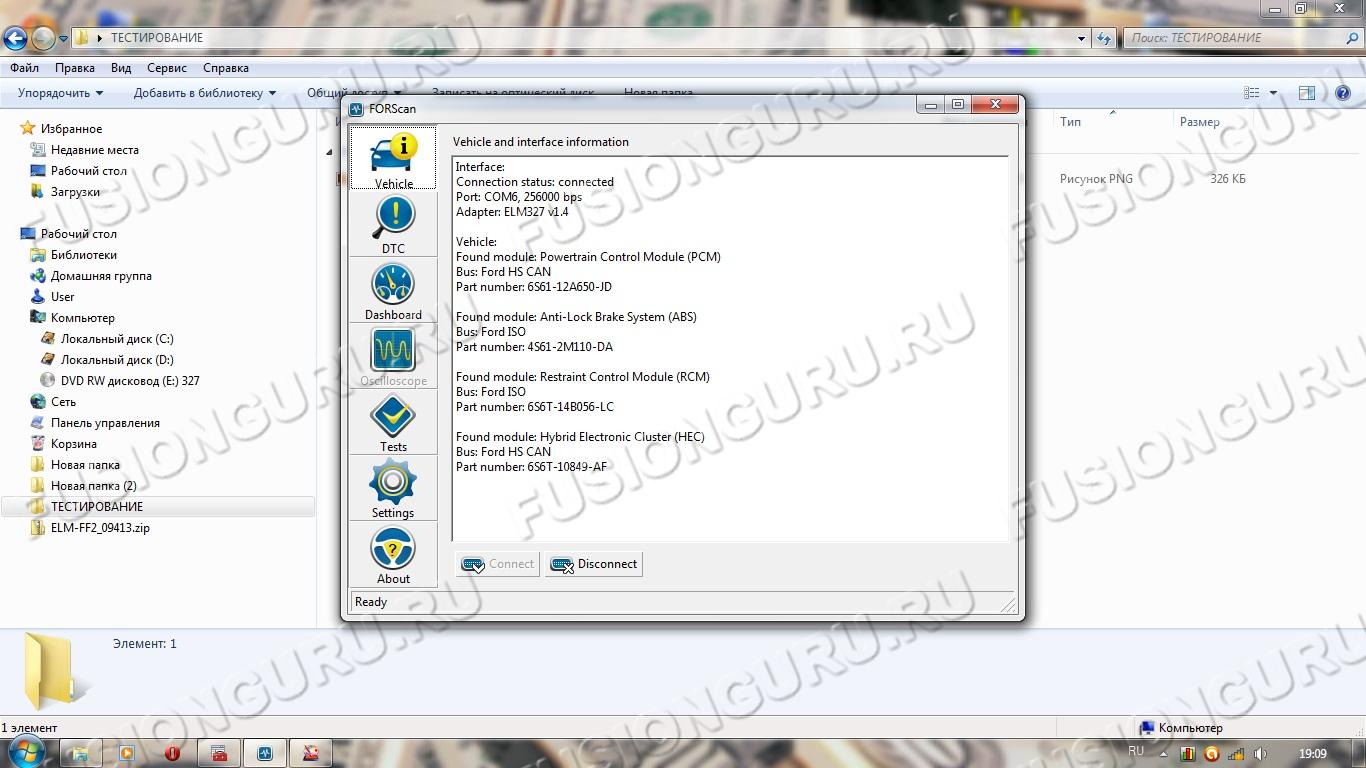Screen dimensions: 1366x768
Task: Sort by the Тип column header
Action: (1071, 122)
